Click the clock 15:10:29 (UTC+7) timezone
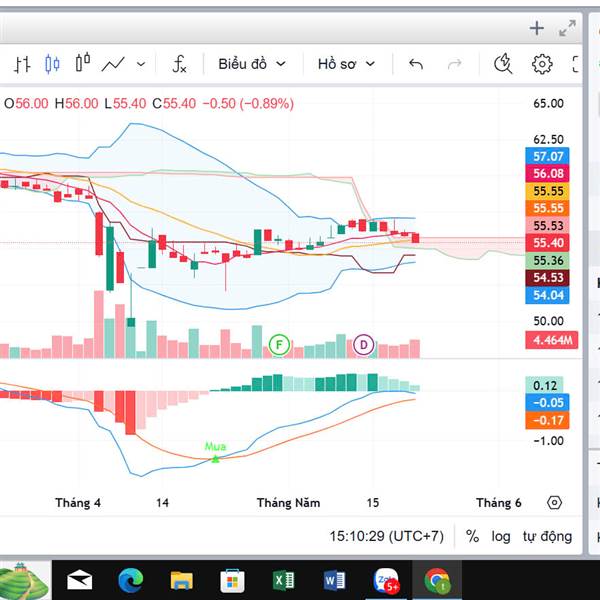This screenshot has height=600, width=600. (x=386, y=536)
